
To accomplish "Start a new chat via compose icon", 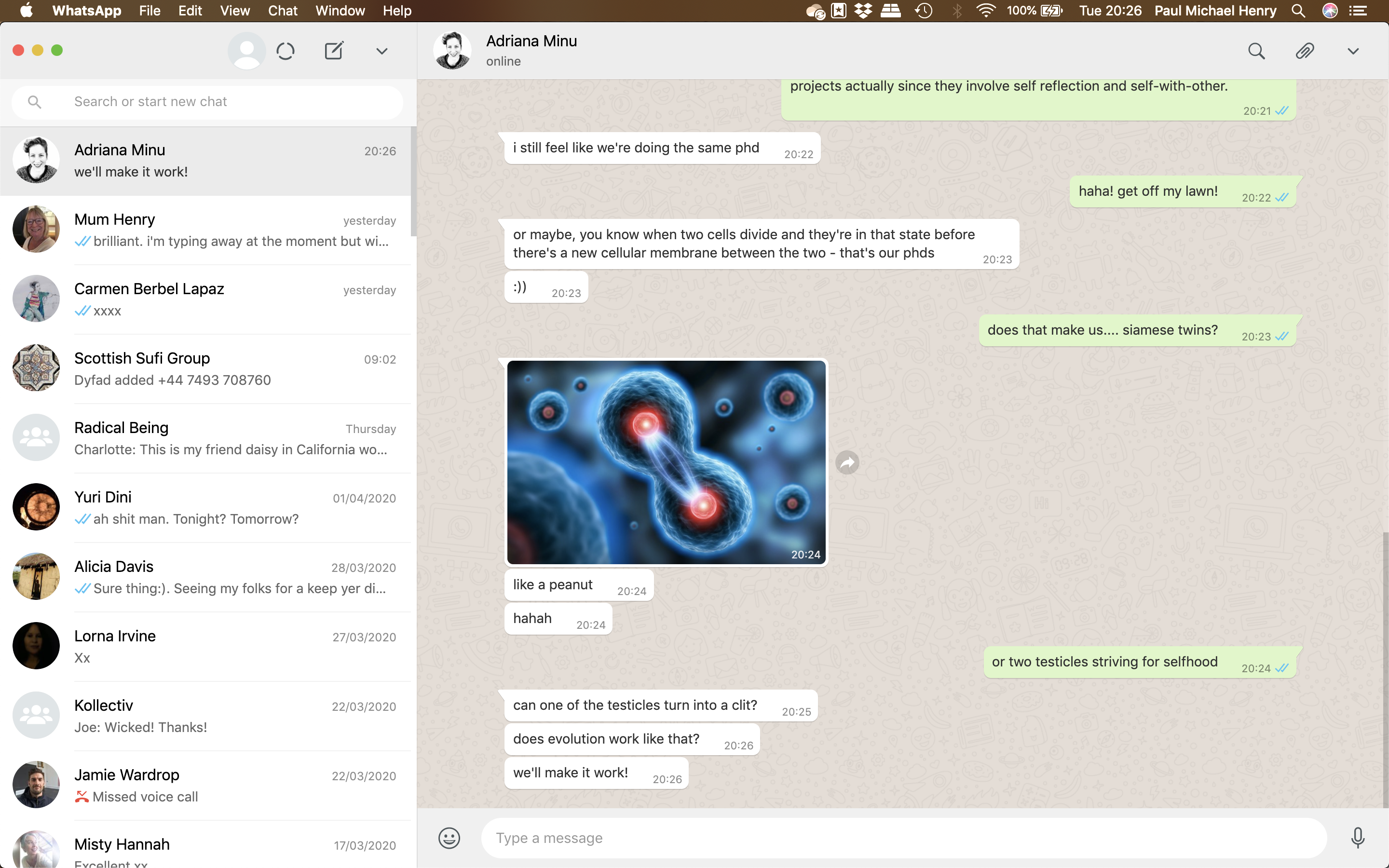I will 333,51.
